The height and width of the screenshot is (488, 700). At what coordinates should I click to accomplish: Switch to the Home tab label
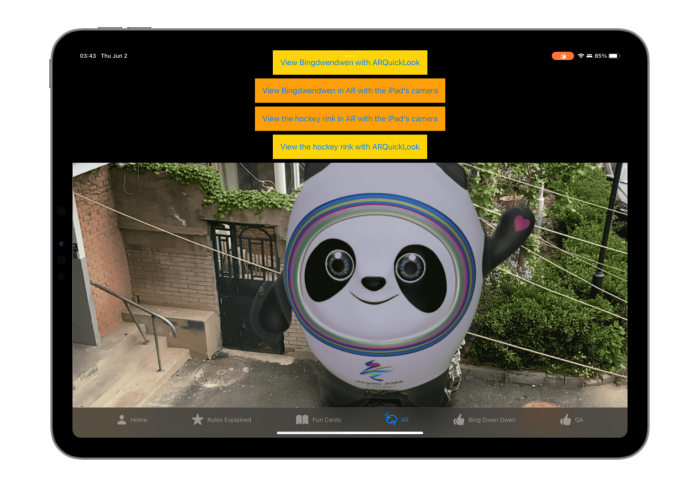pyautogui.click(x=139, y=420)
